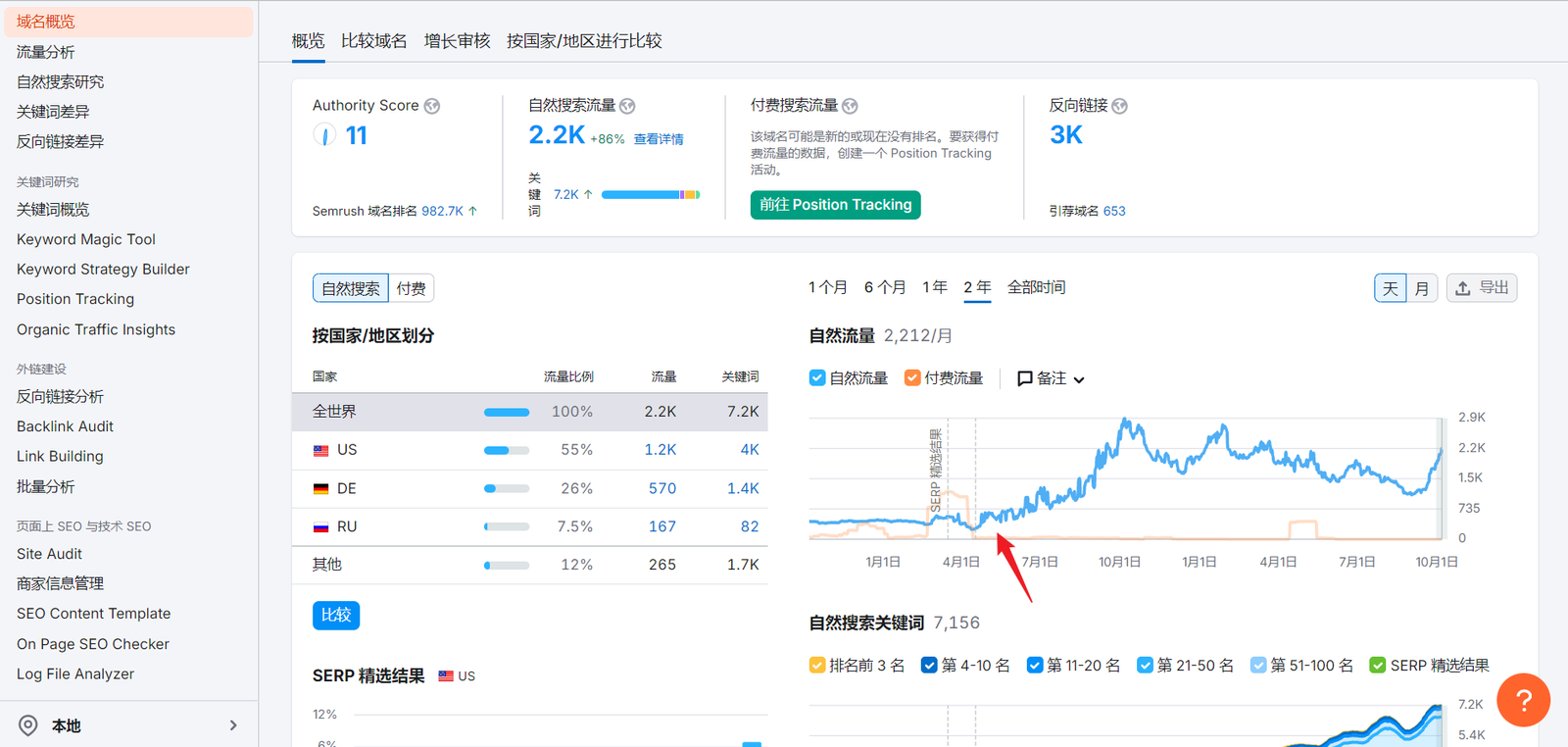Open Log File Analyzer in sidebar
Screen dimensions: 1568x747
click(x=75, y=673)
